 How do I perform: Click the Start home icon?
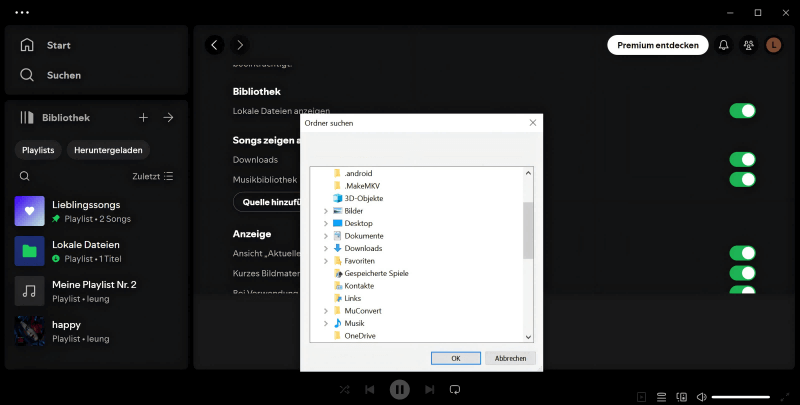(x=27, y=45)
